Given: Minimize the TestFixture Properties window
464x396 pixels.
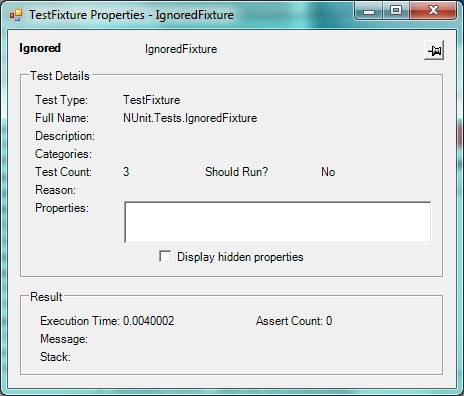Looking at the screenshot, I should coord(369,11).
